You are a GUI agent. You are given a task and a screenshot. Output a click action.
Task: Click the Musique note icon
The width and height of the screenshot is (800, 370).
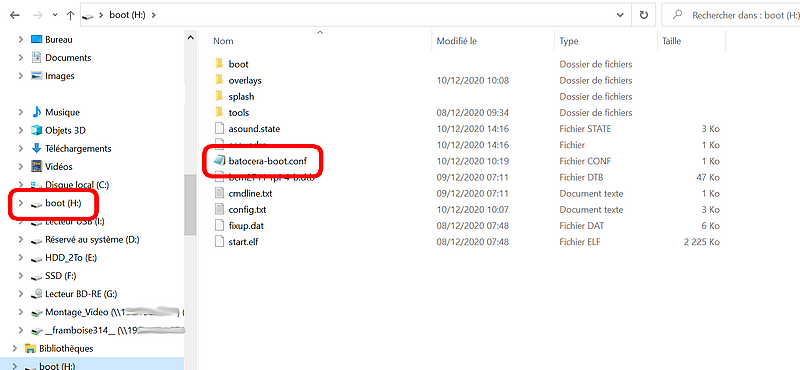tap(36, 112)
